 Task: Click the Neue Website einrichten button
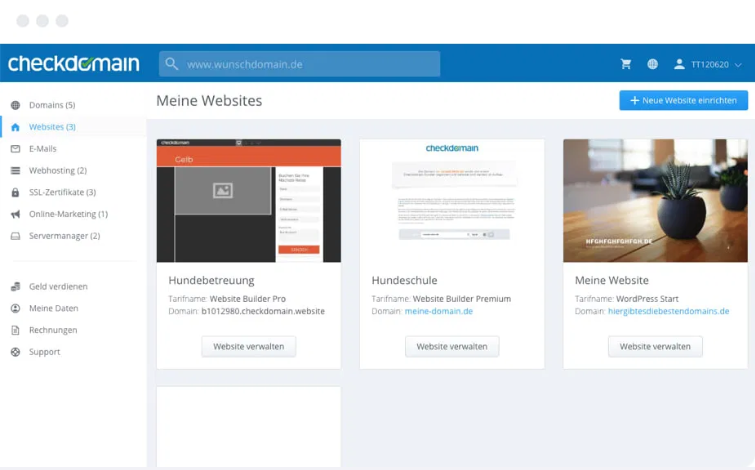(x=683, y=100)
